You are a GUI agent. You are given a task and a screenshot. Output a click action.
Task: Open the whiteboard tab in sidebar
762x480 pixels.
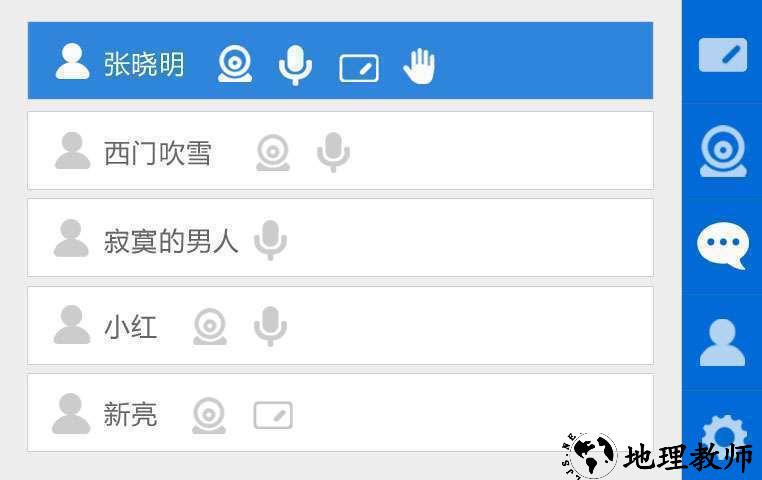(723, 55)
